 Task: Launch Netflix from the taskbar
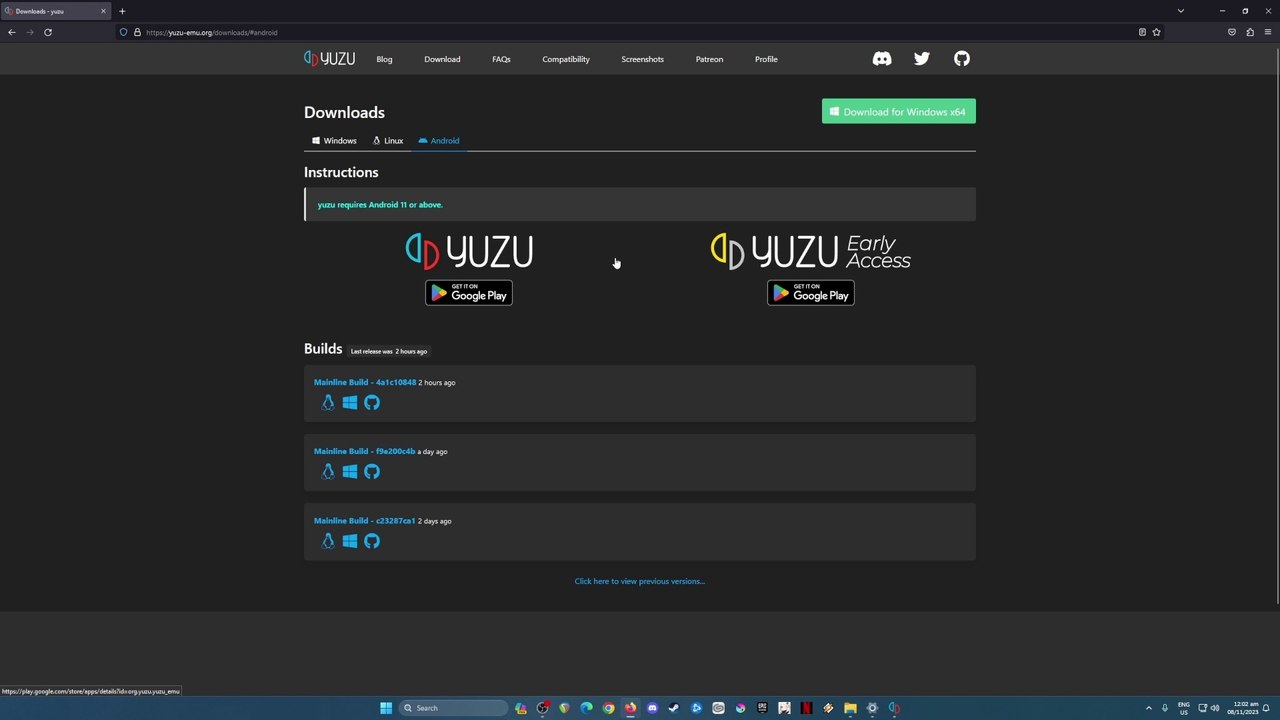806,708
